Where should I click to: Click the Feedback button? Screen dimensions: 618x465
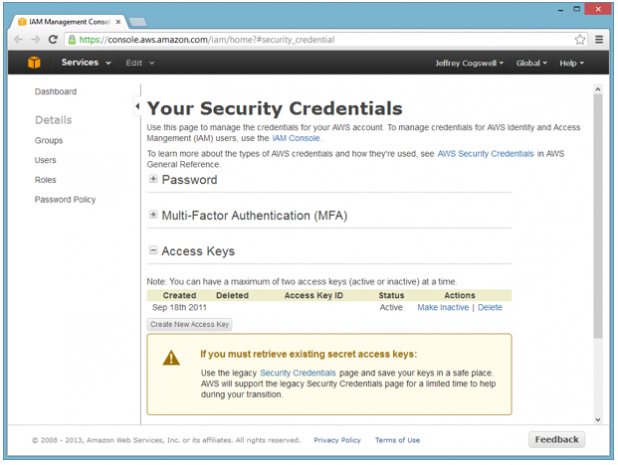click(x=556, y=439)
